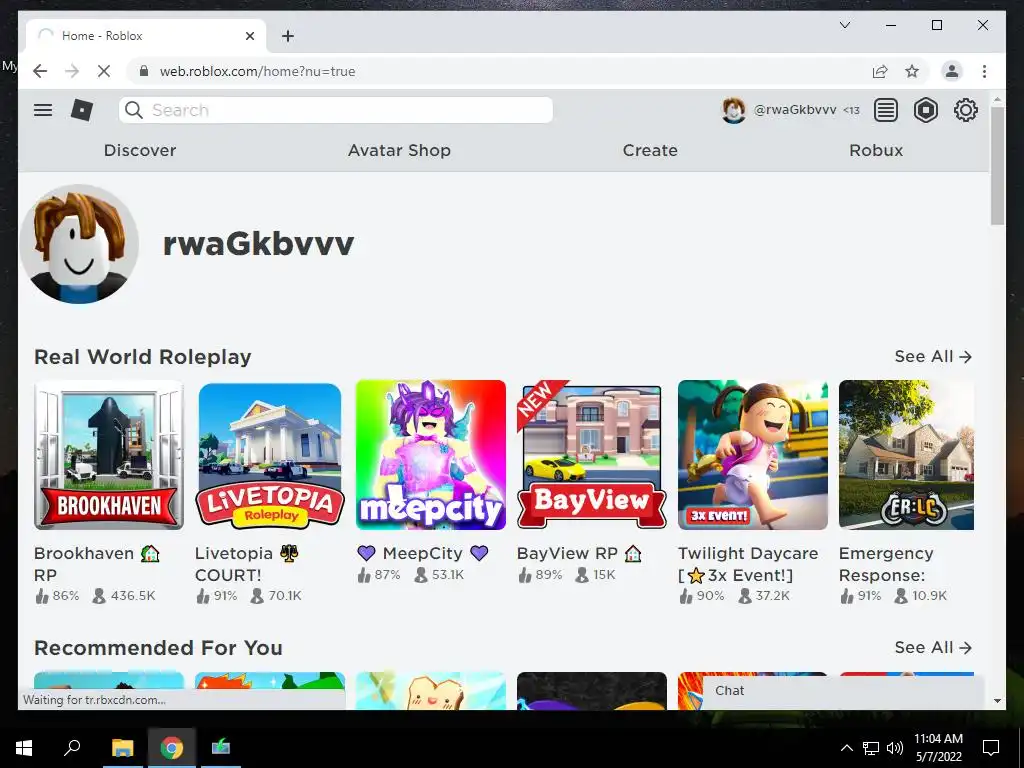This screenshot has width=1024, height=768.
Task: Open a new browser tab
Action: click(x=287, y=36)
